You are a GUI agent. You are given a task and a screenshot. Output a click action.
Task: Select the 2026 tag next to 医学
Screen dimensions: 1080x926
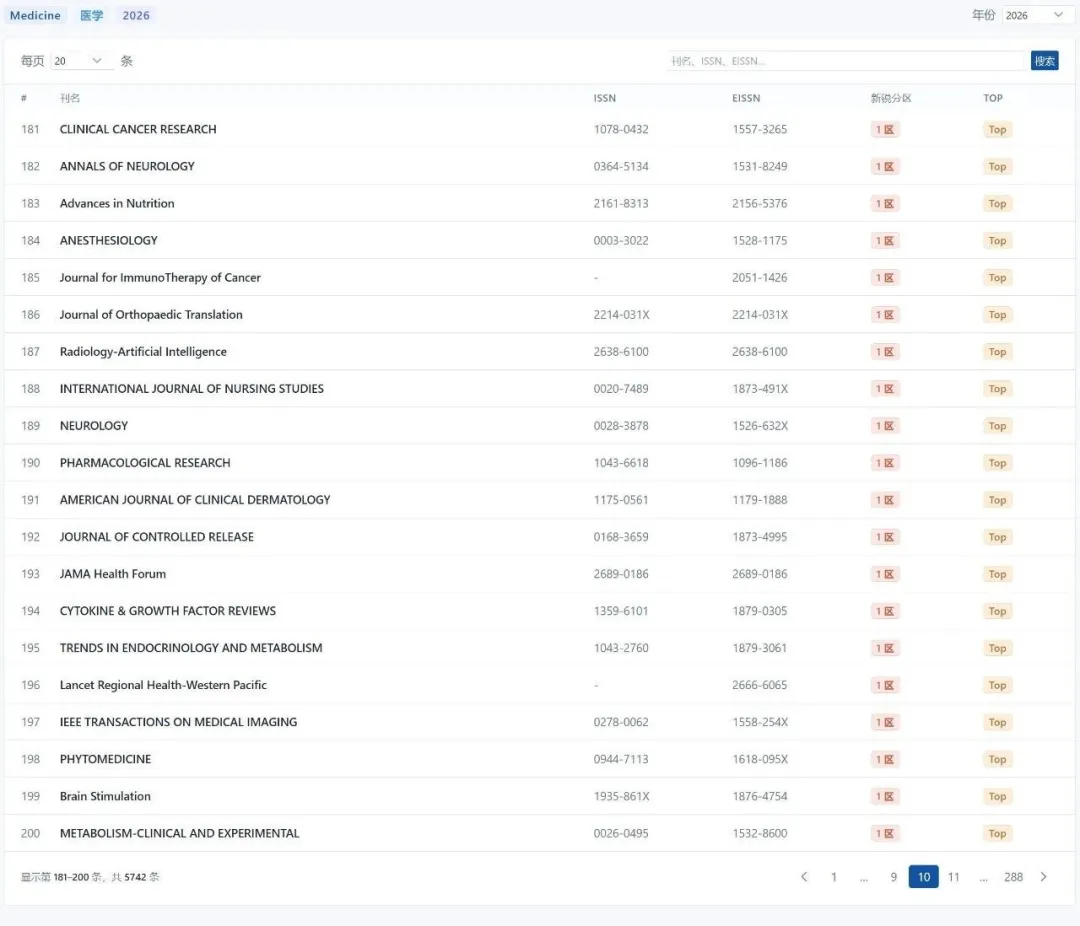(x=136, y=15)
